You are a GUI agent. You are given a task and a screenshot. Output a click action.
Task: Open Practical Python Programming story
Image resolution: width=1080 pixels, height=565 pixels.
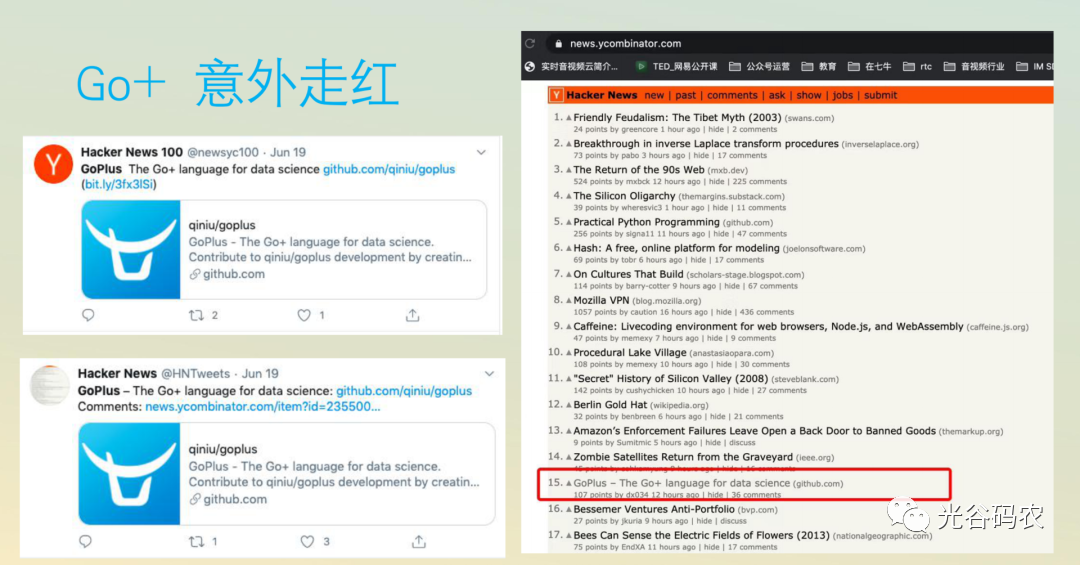[646, 223]
